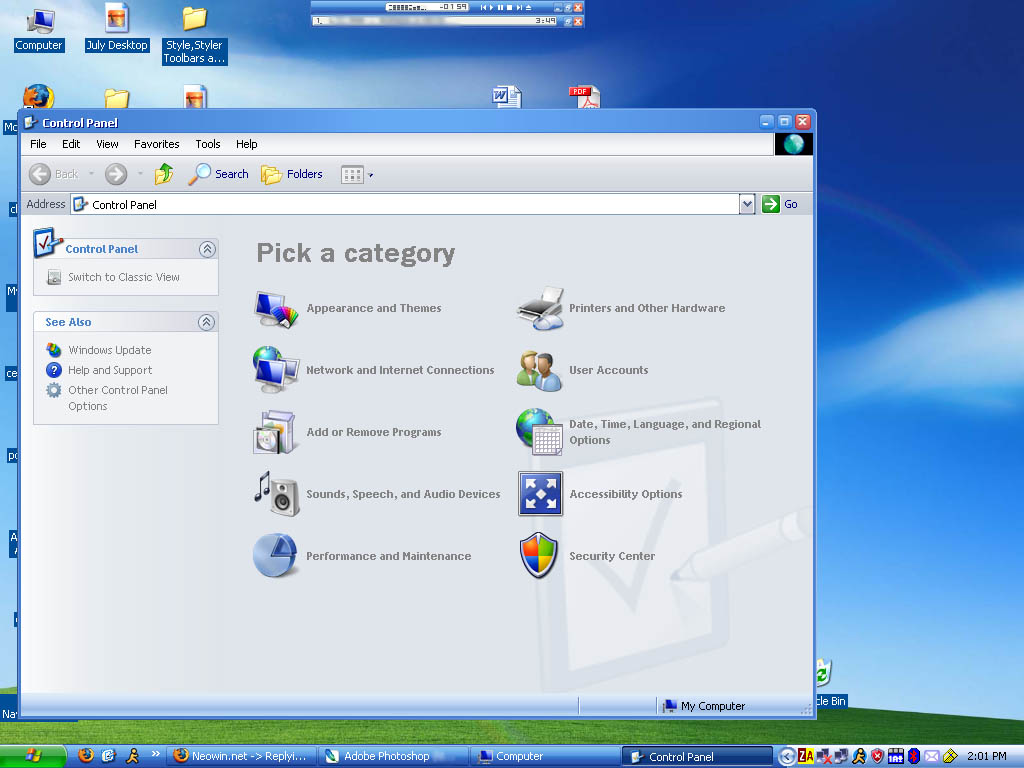
Task: Switch to Neowin.net Firefox taskbar button
Action: coord(241,756)
